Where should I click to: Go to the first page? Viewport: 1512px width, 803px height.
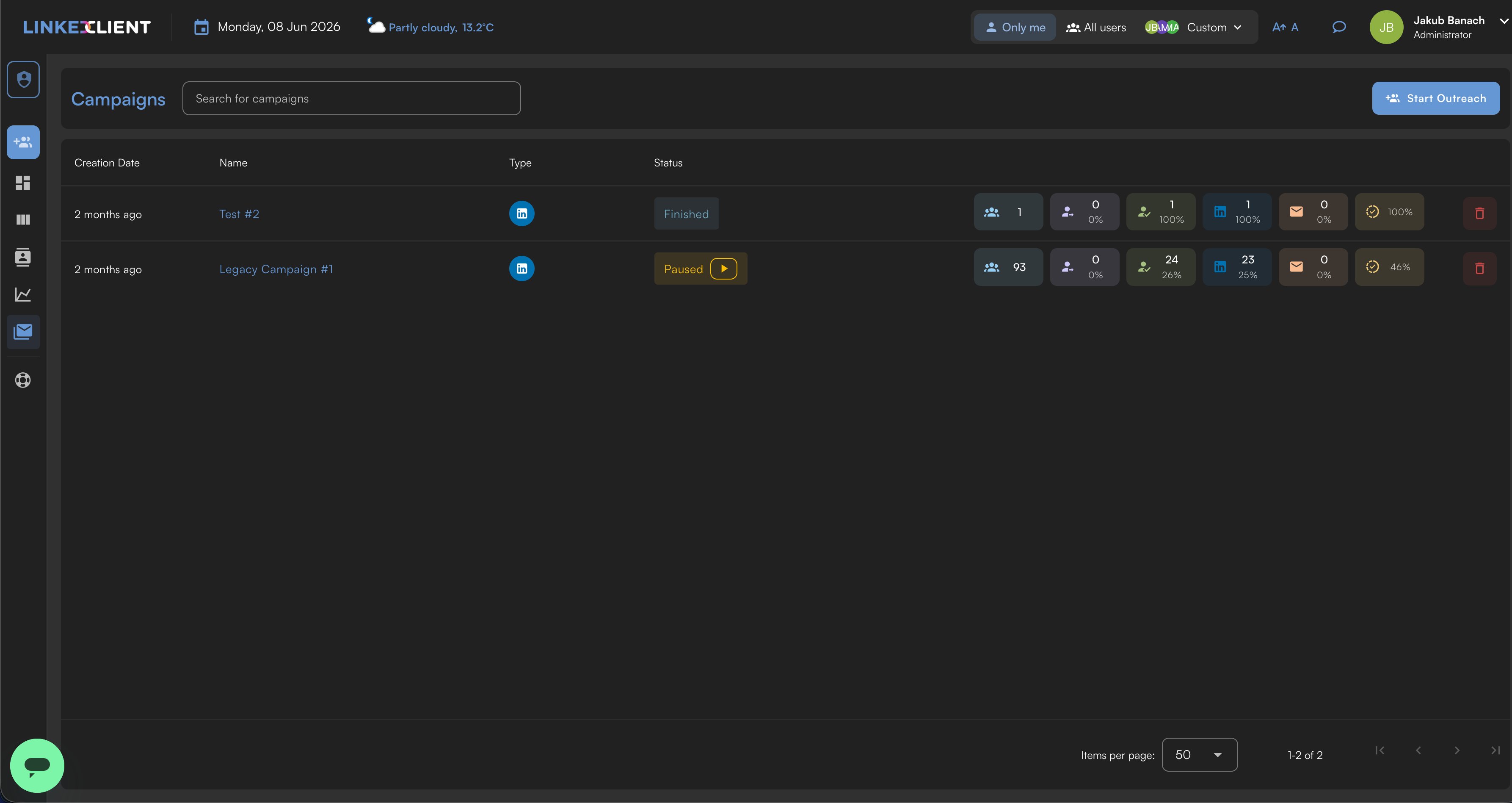coord(1380,750)
